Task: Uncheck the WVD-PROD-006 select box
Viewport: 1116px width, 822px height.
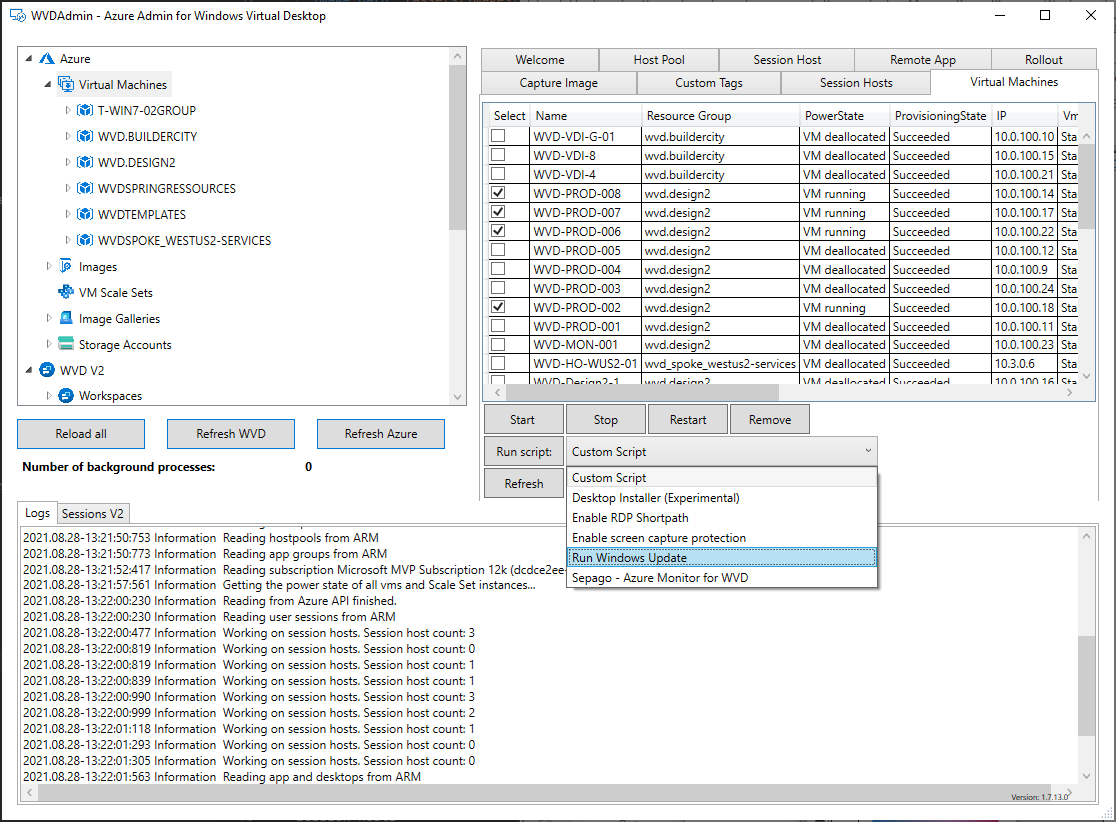Action: (x=498, y=231)
